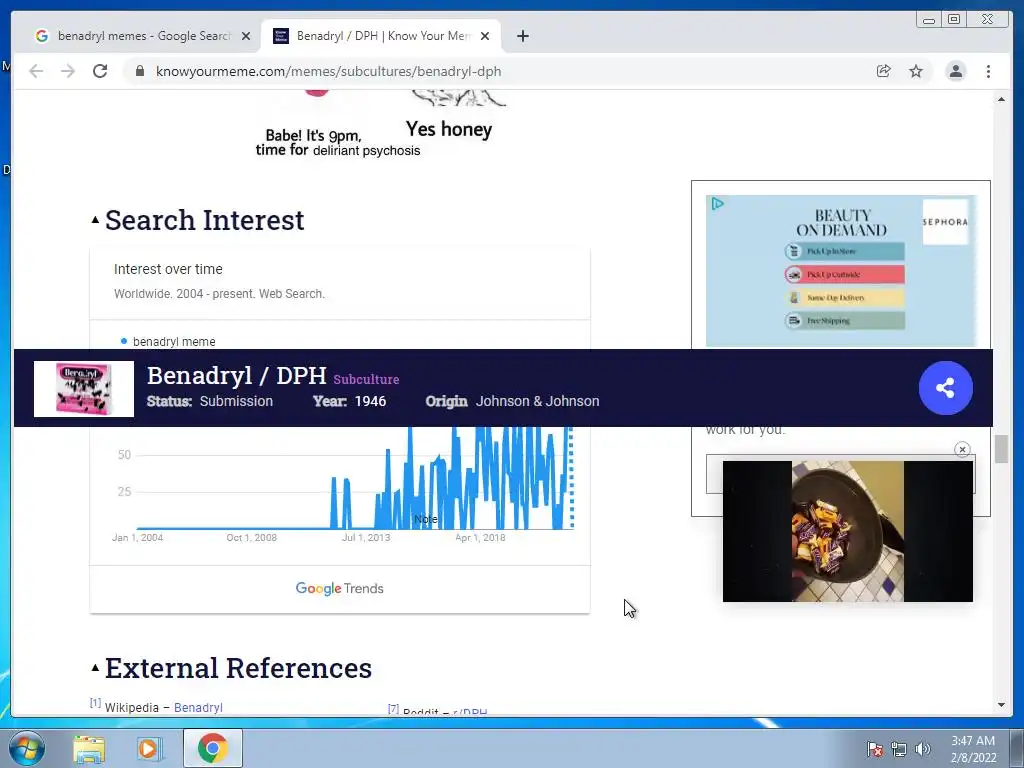Close the Benadryl / DPH Know Your Meme tab
This screenshot has height=768, width=1024.
[485, 36]
